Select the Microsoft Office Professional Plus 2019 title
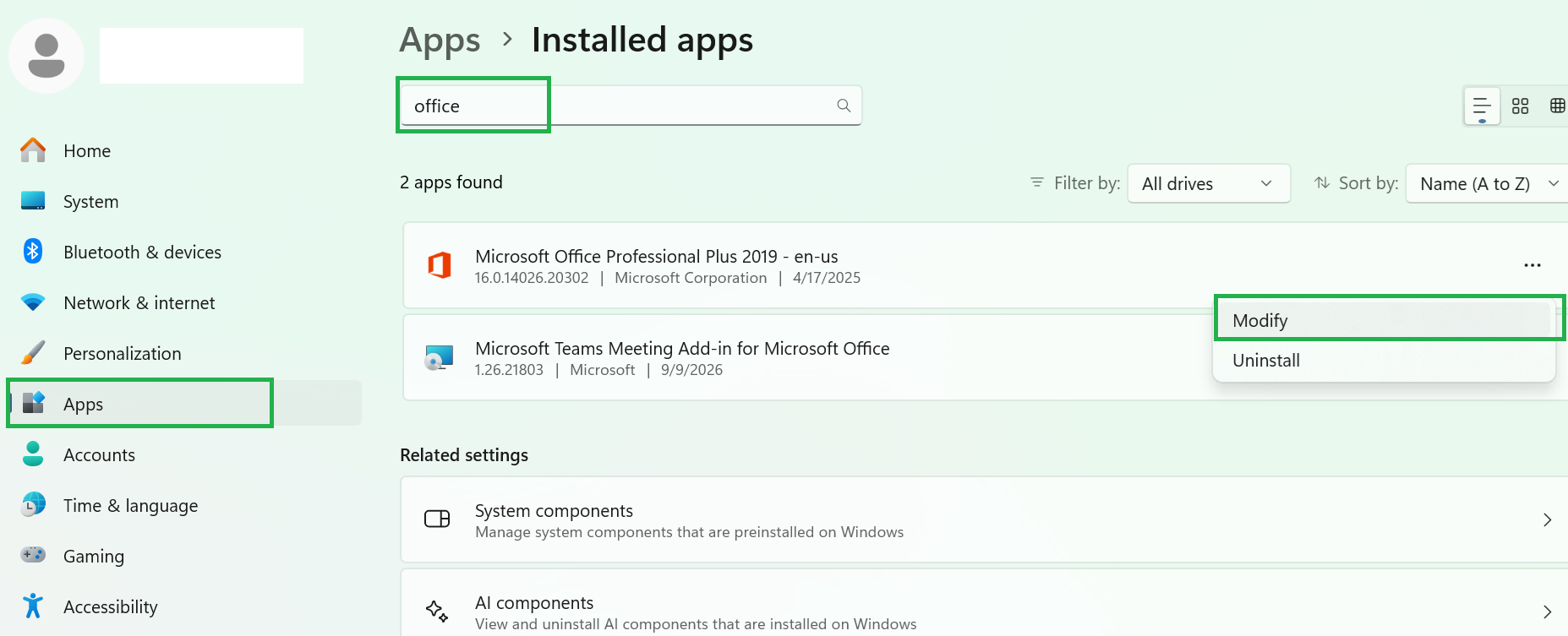This screenshot has height=636, width=1568. 657,256
